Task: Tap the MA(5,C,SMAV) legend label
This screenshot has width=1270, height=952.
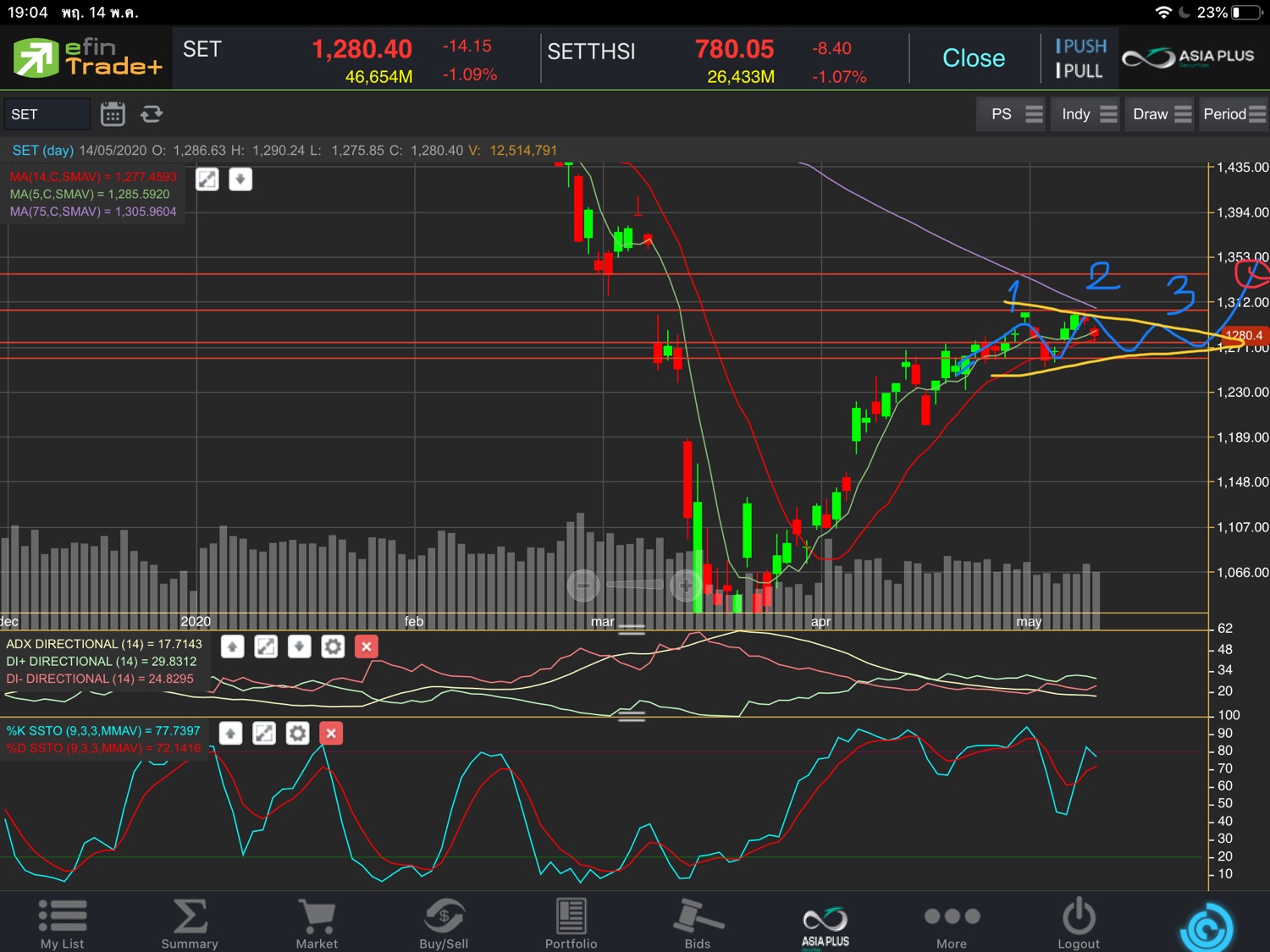Action: click(x=90, y=194)
